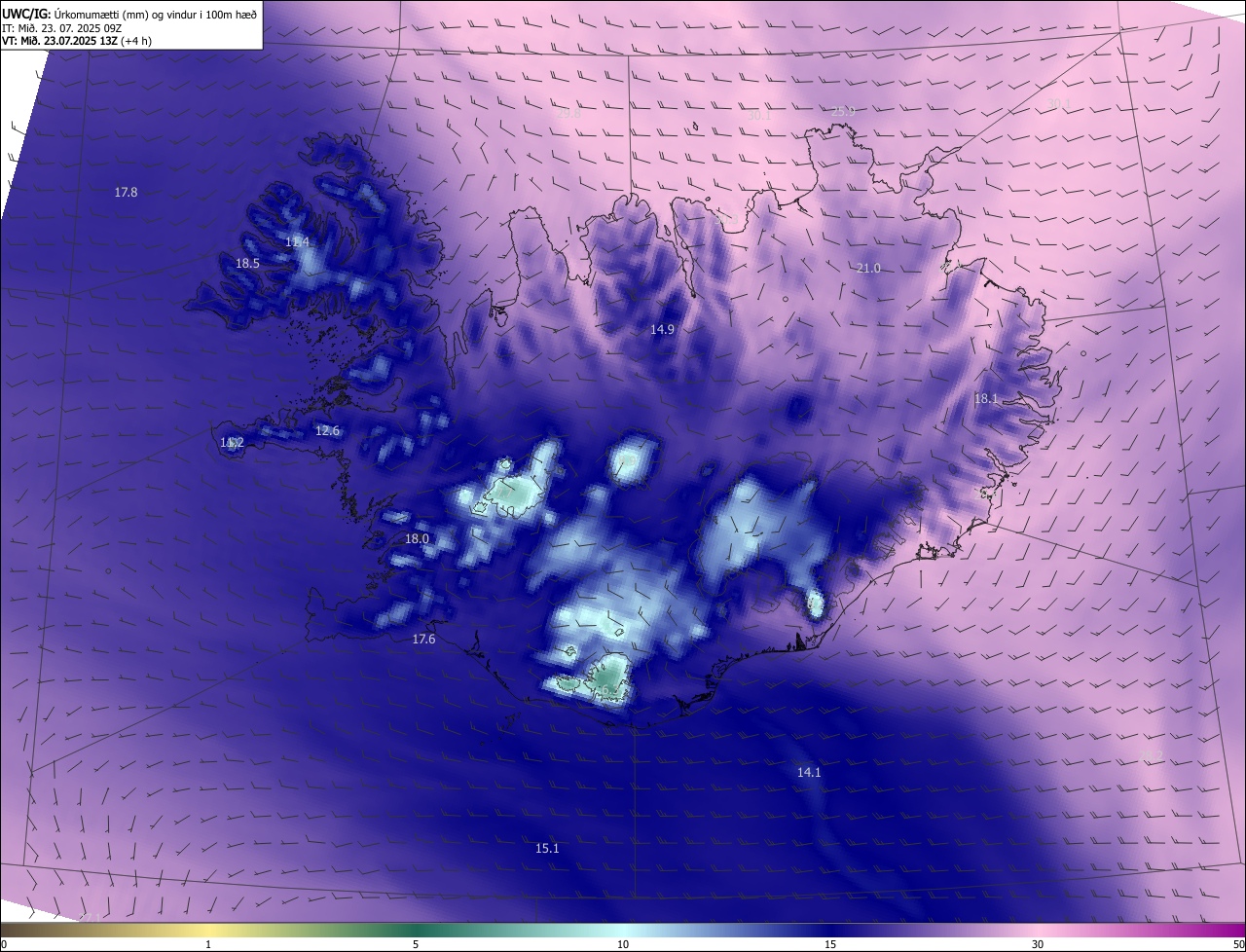Click the 30 label on the colour scale
1246x952 pixels.
pyautogui.click(x=1038, y=944)
